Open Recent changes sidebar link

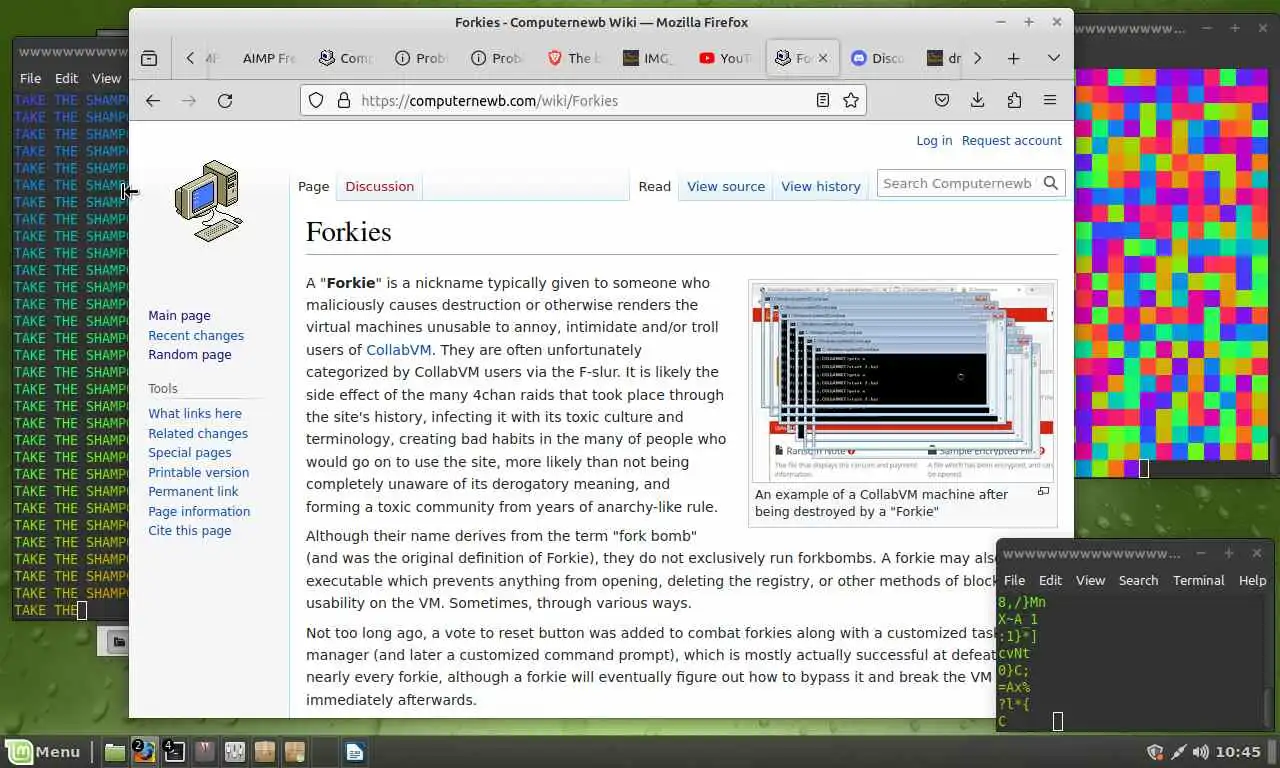pyautogui.click(x=196, y=335)
